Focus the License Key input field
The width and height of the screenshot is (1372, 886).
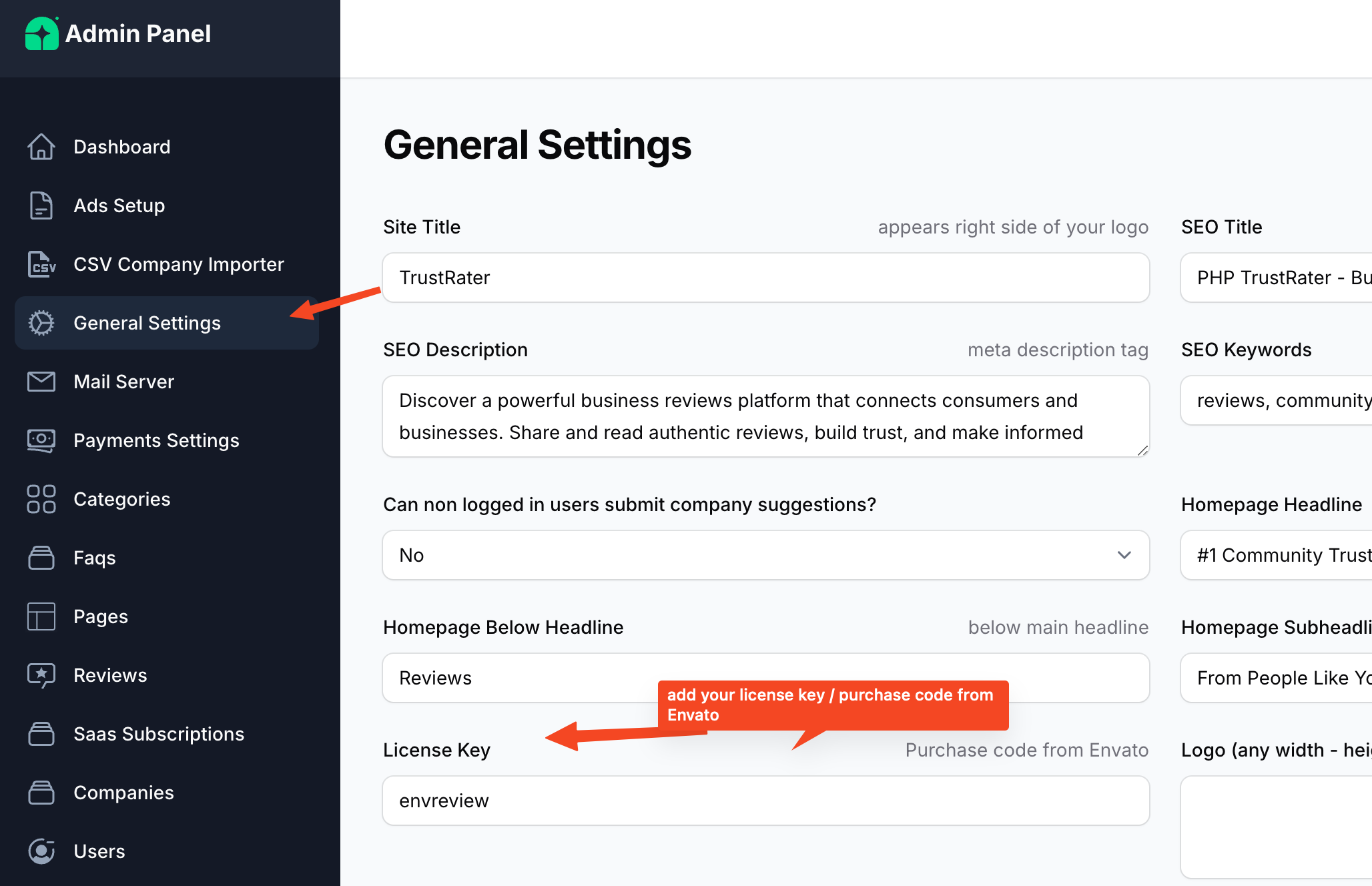(765, 801)
